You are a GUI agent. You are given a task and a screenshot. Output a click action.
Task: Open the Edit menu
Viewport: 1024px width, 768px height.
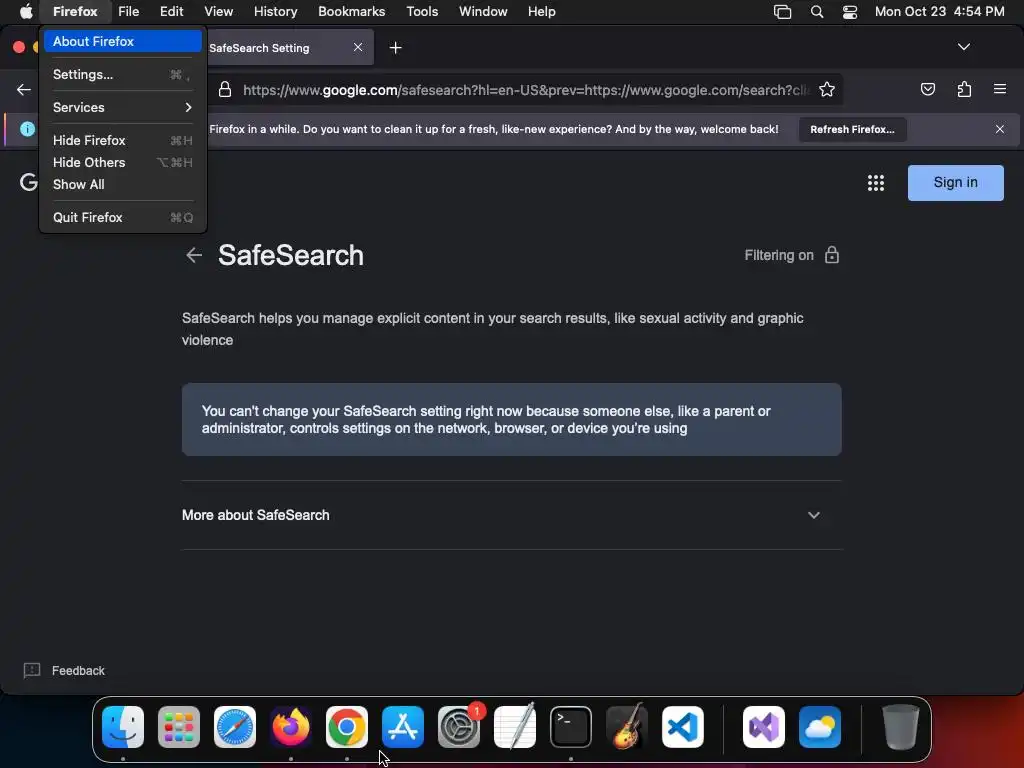[x=171, y=11]
